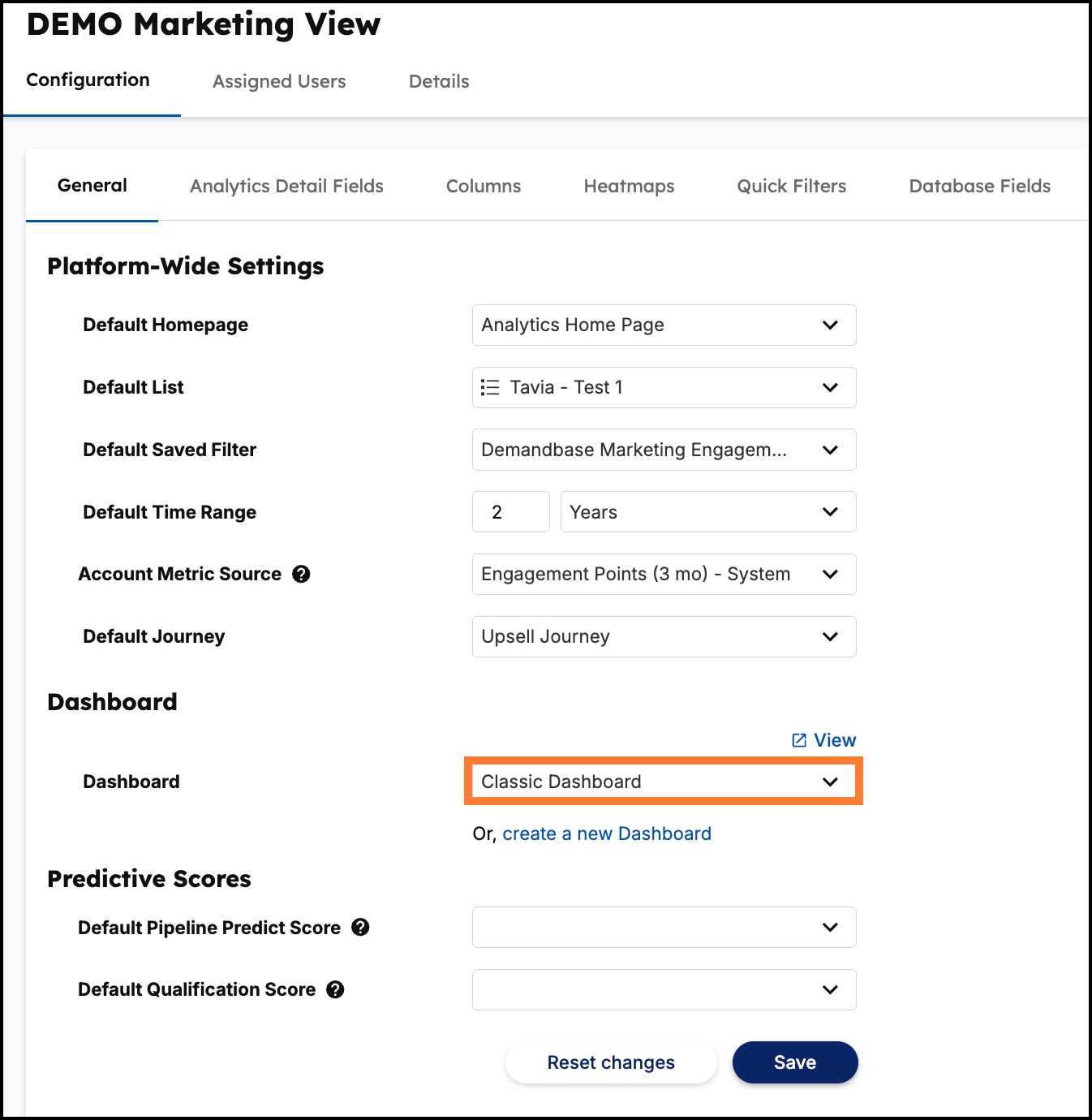Switch to the Details tab
This screenshot has width=1092, height=1120.
[439, 81]
